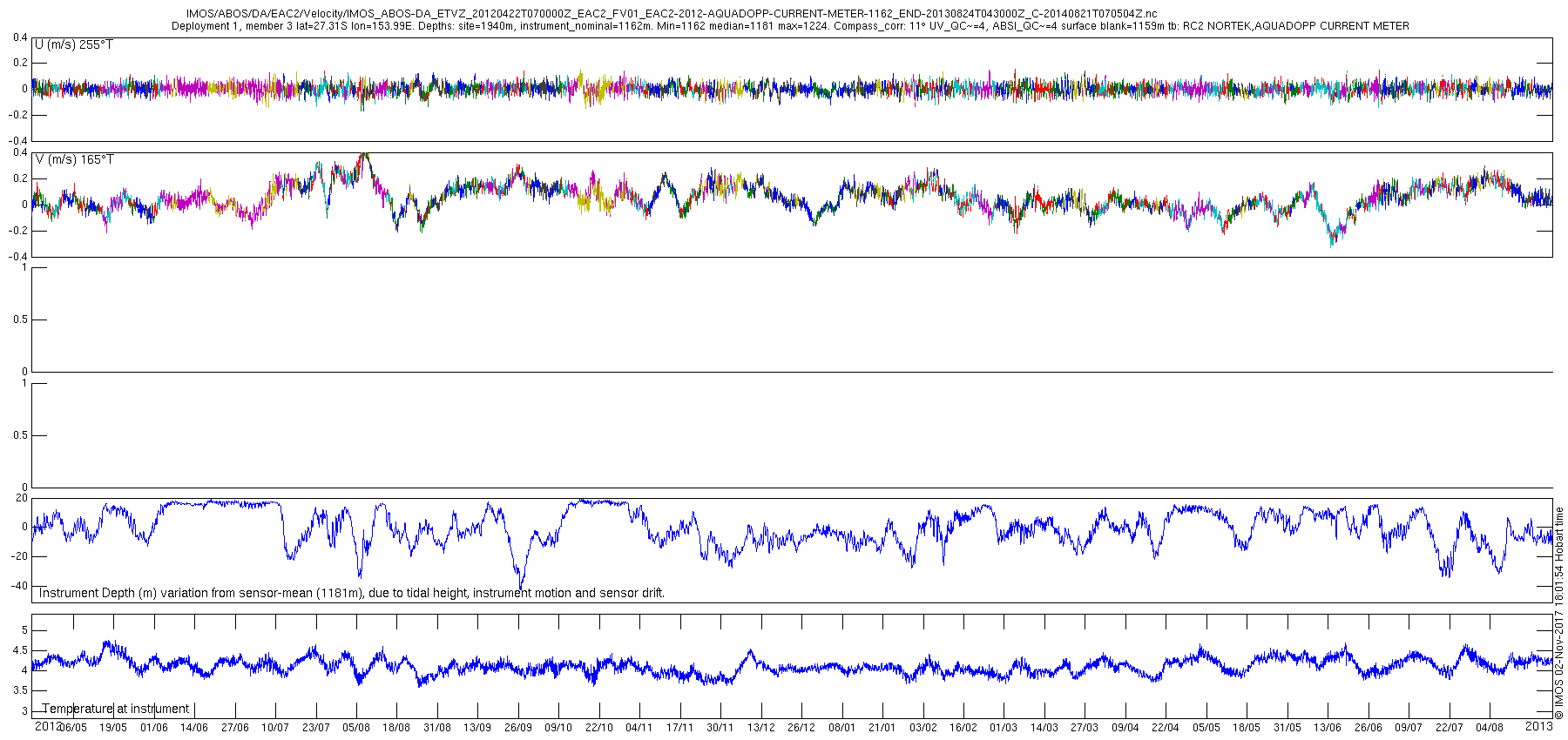The image size is (1568, 740).
Task: Click the 04/08 date tick label
Action: coord(1490,728)
